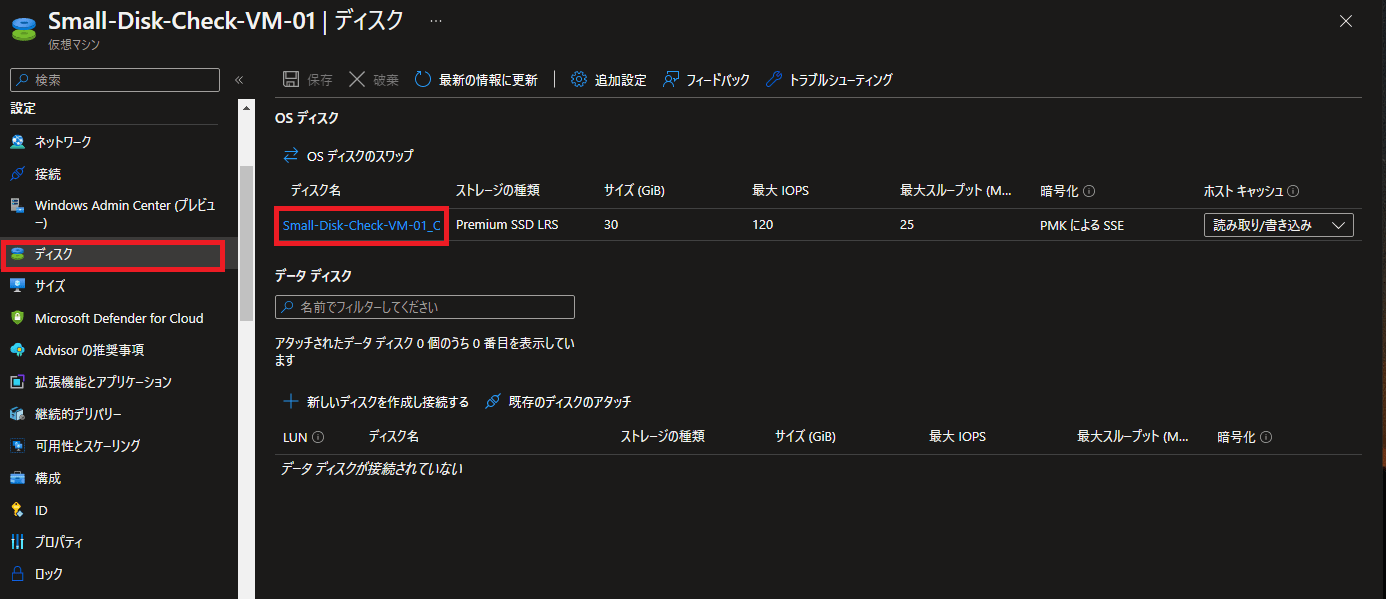Viewport: 1386px width, 599px height.
Task: Click the OS ディスク section heading
Action: pyautogui.click(x=307, y=118)
